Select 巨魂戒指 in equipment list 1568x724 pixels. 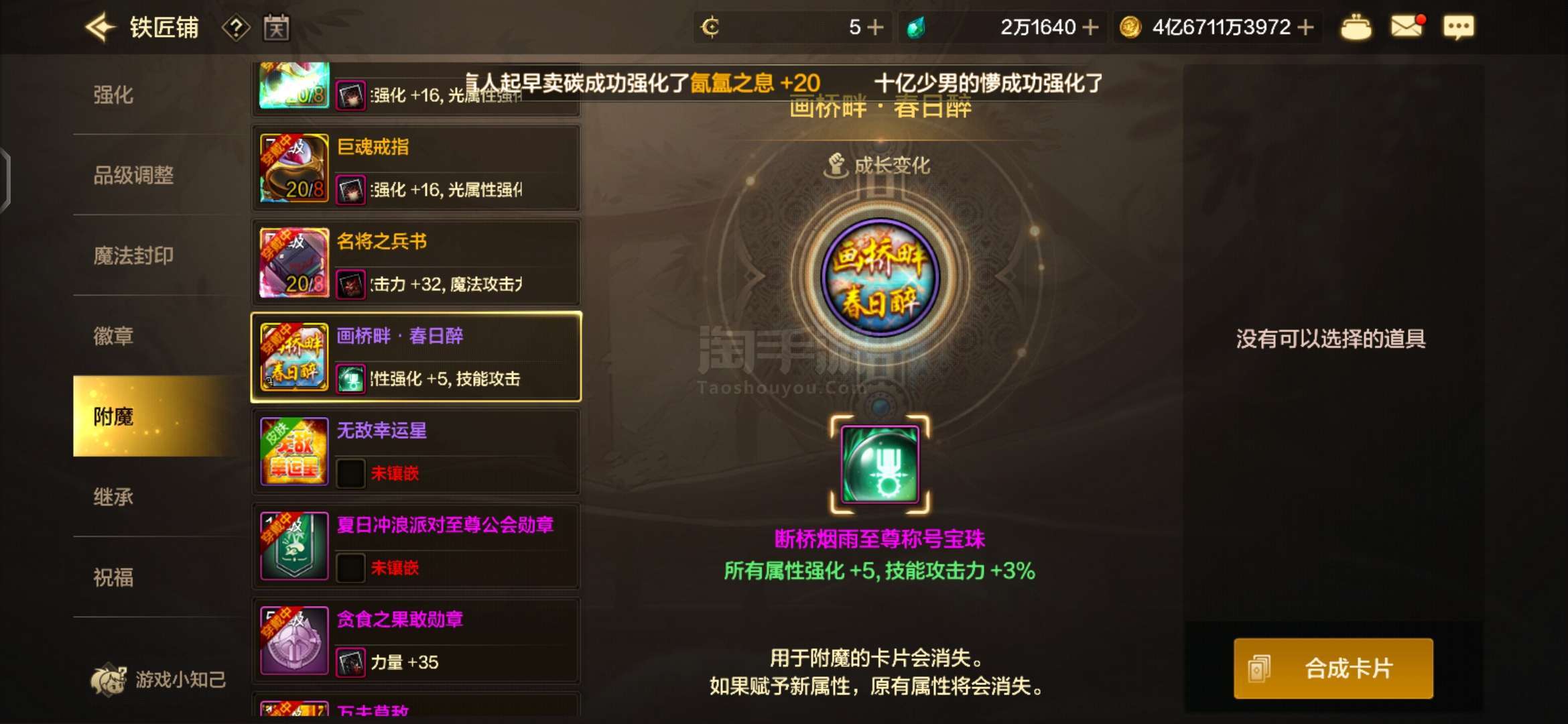[416, 168]
